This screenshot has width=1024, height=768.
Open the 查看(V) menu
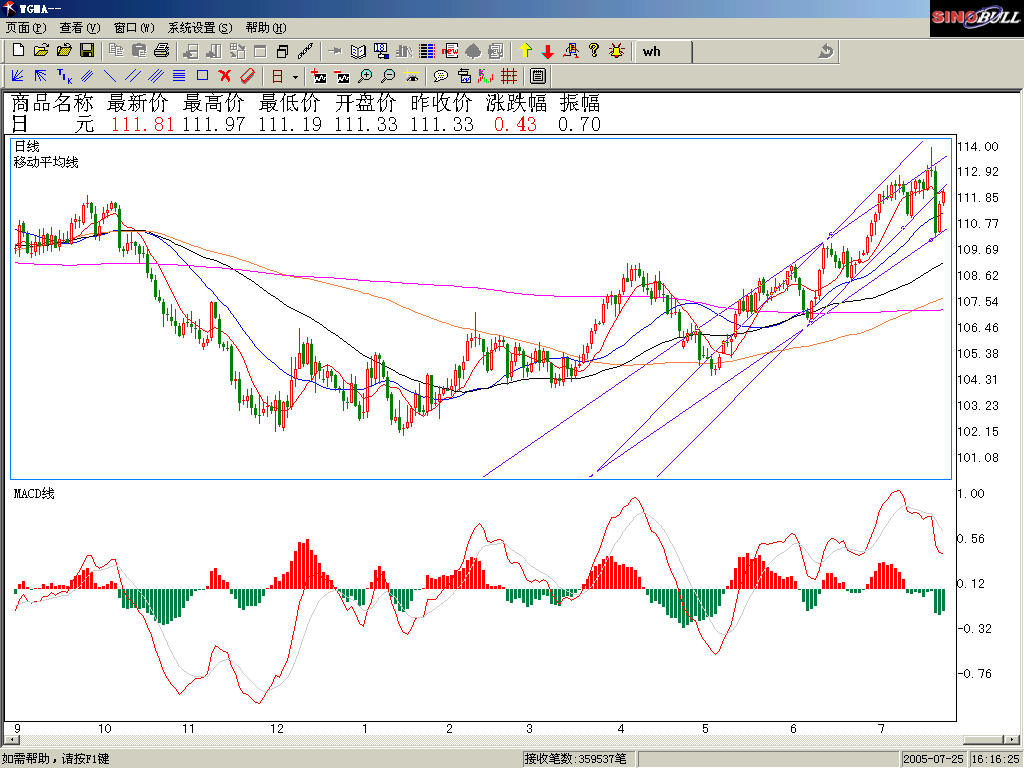click(80, 27)
